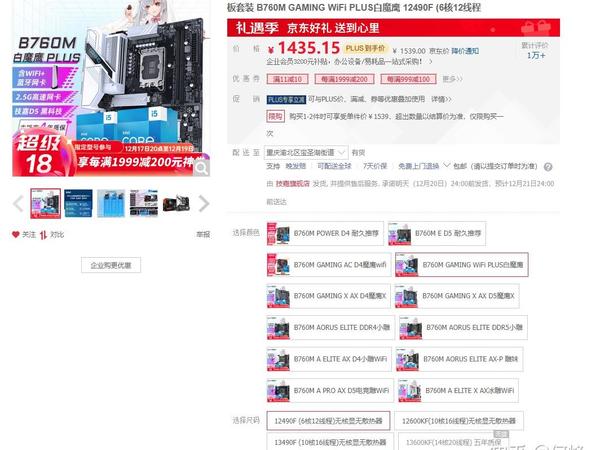Open the main B760M product image
The height and width of the screenshot is (450, 600).
[111, 88]
